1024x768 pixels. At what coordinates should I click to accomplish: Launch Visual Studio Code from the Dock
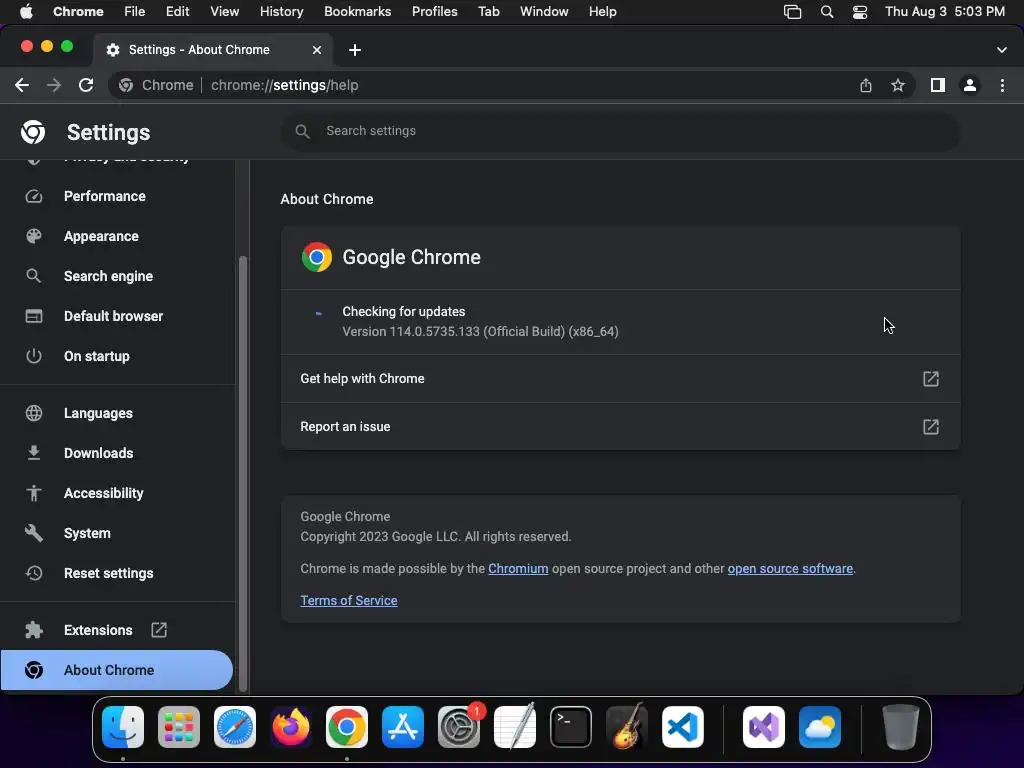(682, 727)
